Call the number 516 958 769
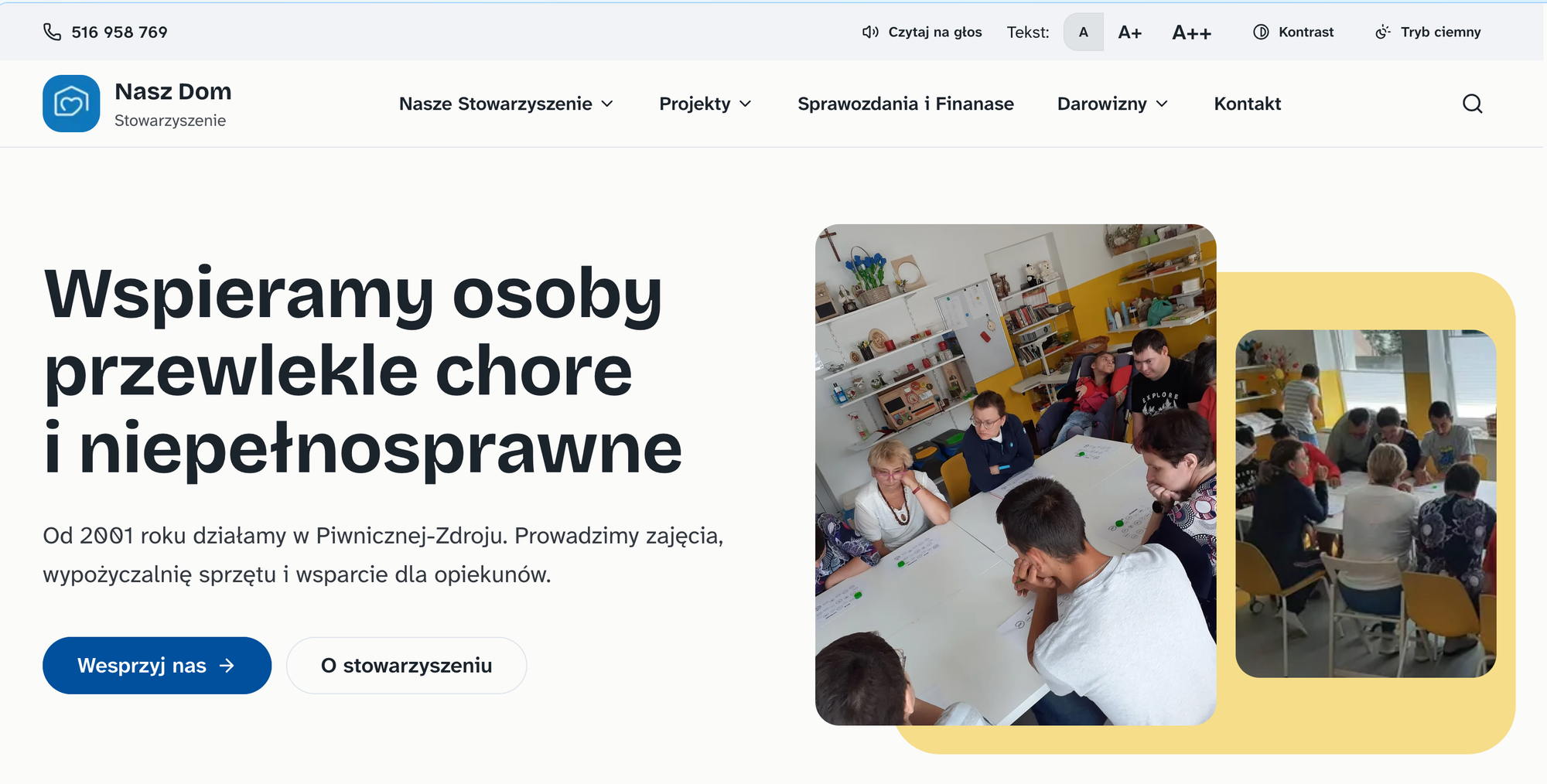Screen dimensions: 1547x784 (119, 32)
